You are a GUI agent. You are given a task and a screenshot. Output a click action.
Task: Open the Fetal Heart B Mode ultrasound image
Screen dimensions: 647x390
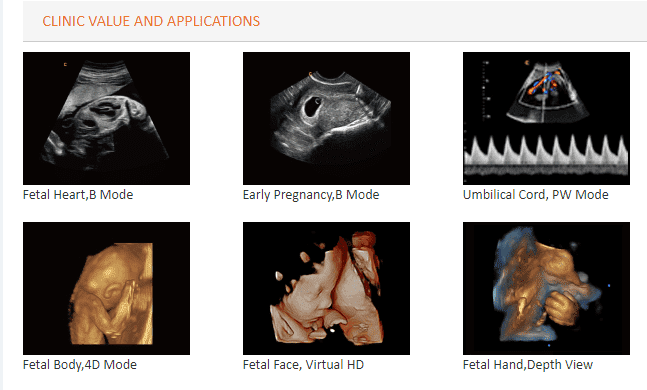[x=106, y=118]
